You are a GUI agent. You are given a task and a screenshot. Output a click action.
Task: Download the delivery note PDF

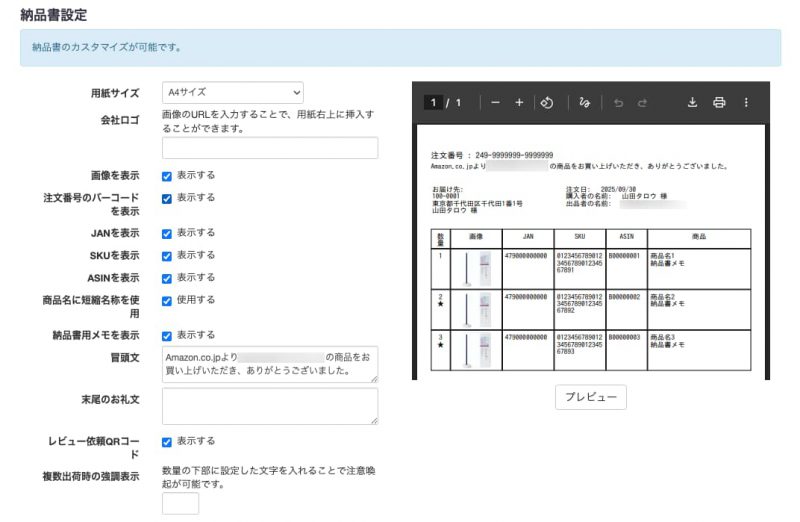coord(692,103)
